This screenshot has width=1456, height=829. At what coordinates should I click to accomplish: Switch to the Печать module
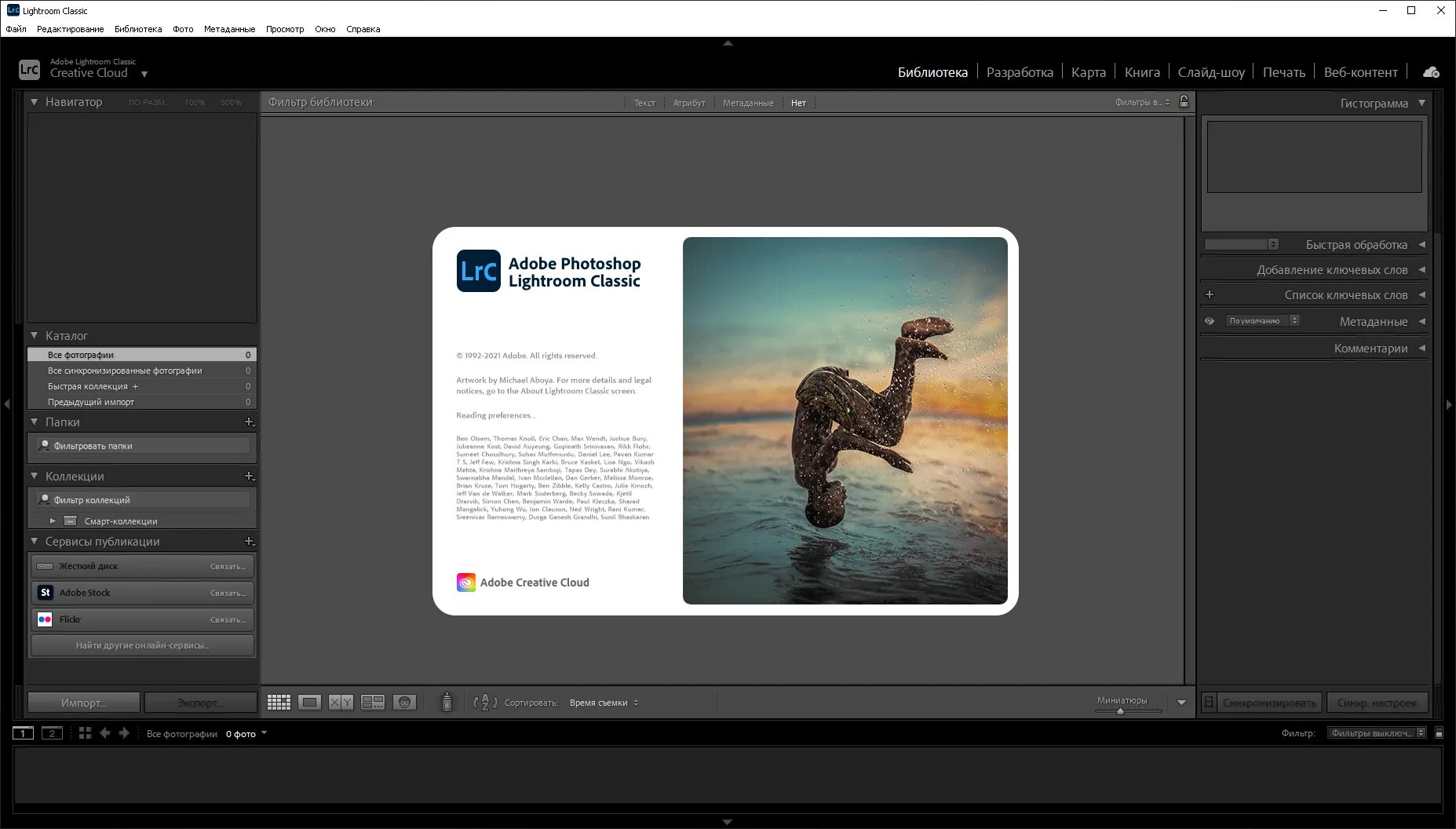click(x=1283, y=72)
